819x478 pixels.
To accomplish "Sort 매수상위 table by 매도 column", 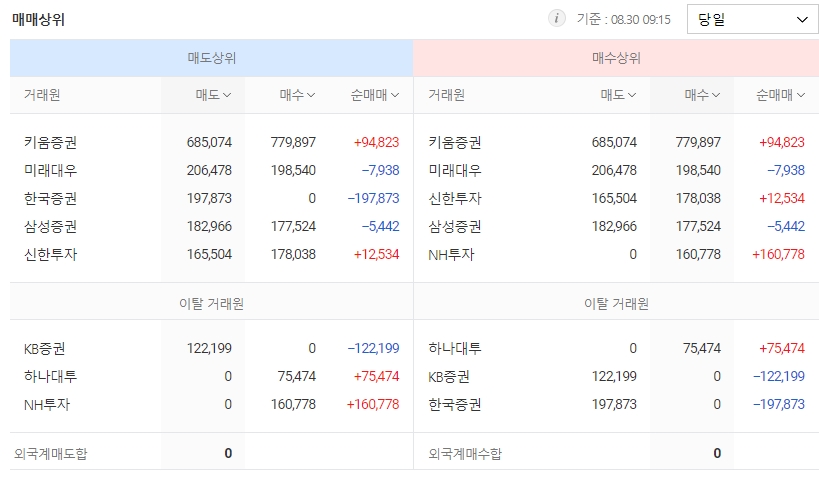I will [618, 95].
